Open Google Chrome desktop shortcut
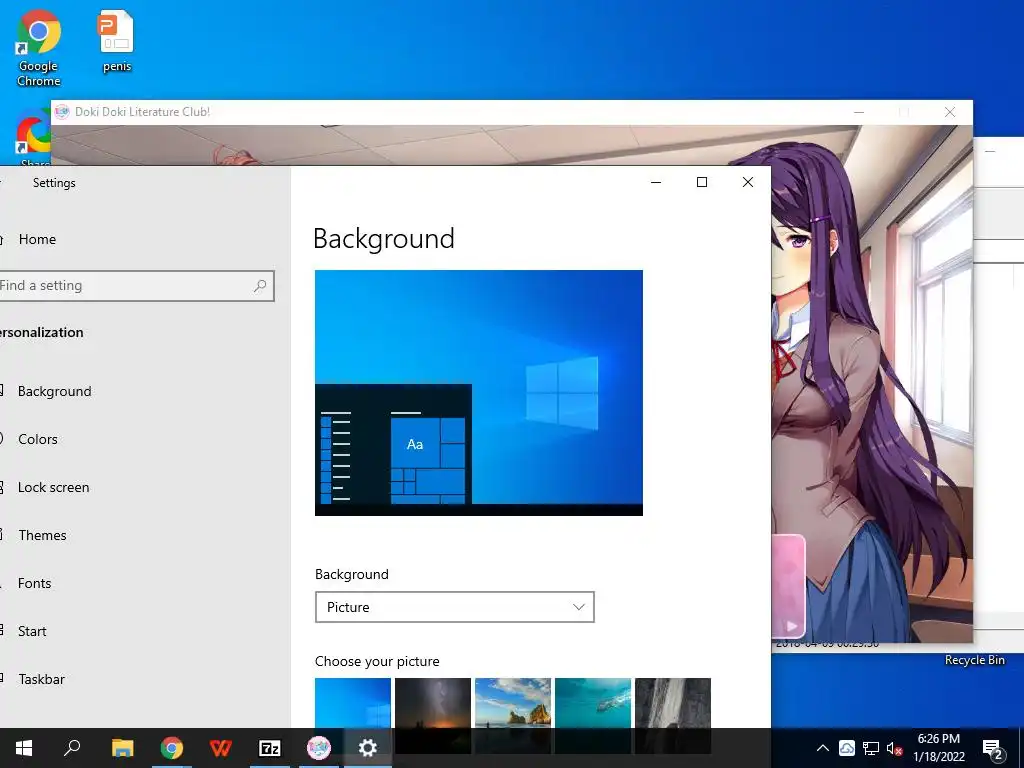The width and height of the screenshot is (1024, 768). point(39,48)
